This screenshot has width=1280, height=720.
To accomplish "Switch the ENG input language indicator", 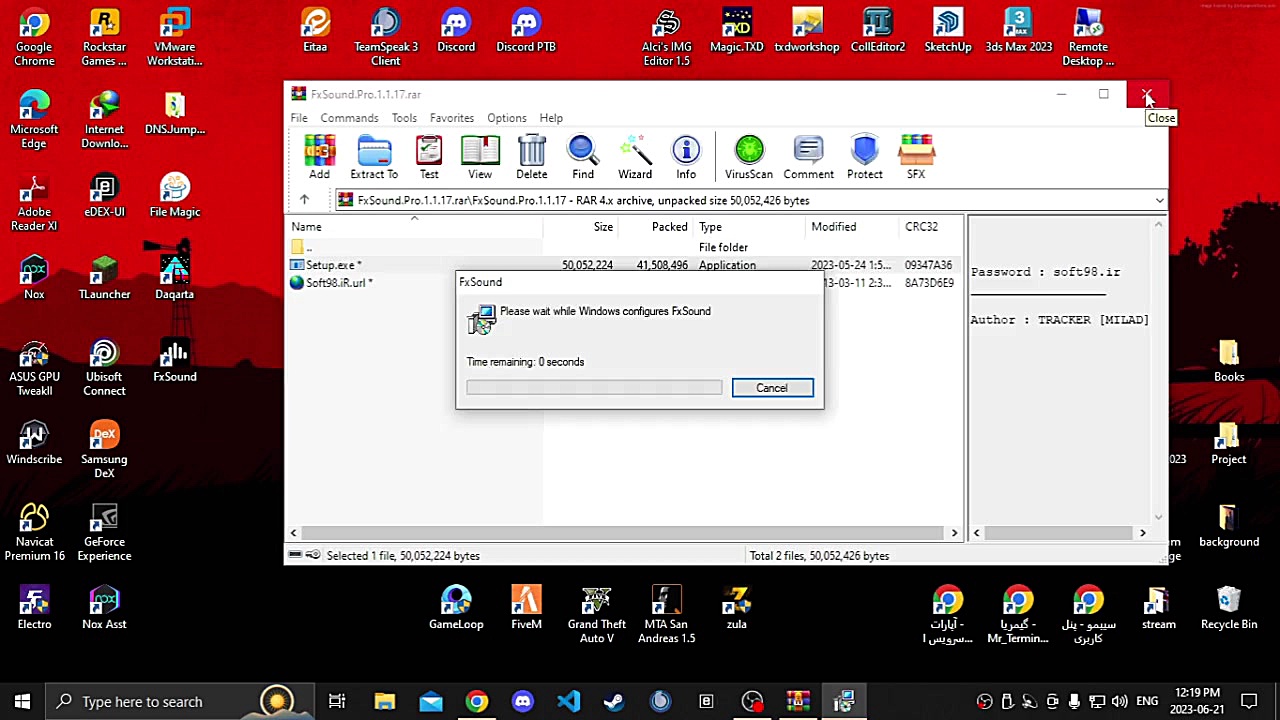I will 1147,701.
